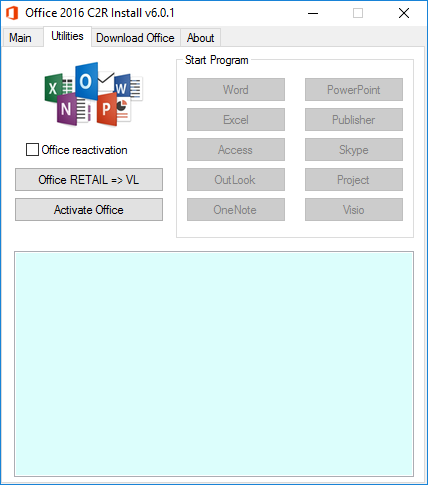The image size is (428, 485).
Task: Click the Office apps logo image
Action: [94, 94]
